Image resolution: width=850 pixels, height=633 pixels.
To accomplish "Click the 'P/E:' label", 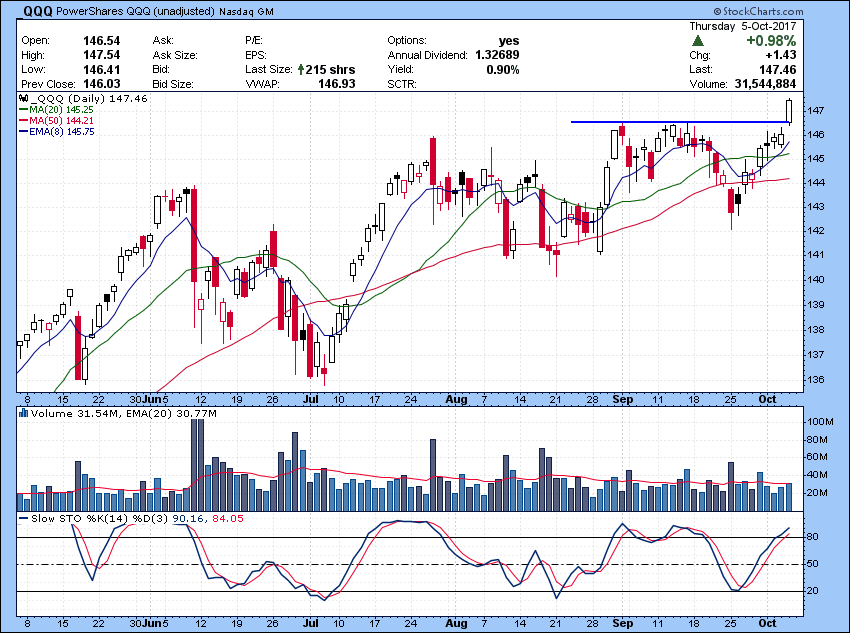I will [x=254, y=41].
